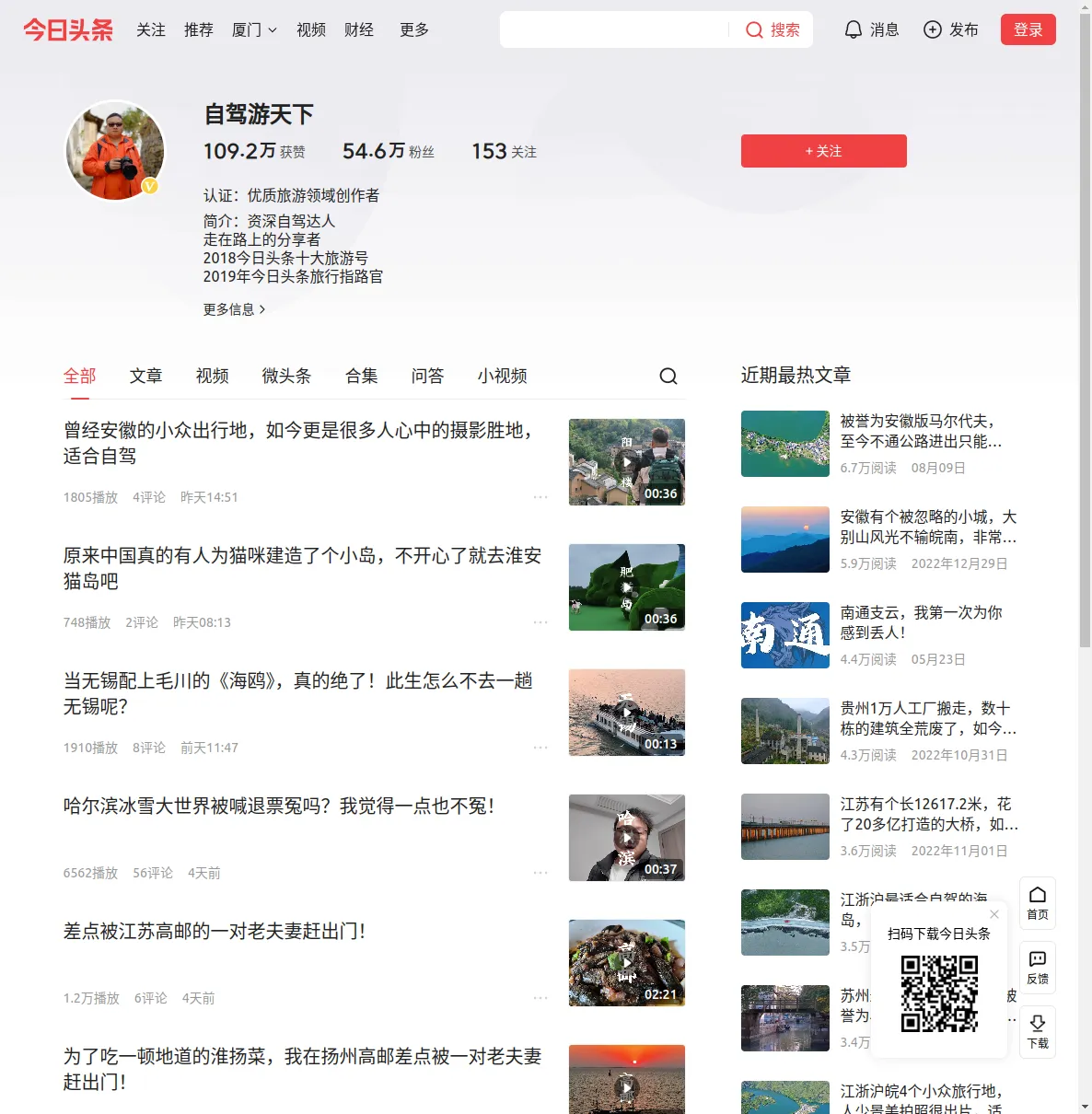This screenshot has width=1092, height=1114.
Task: Switch to the 问答 tab
Action: tap(428, 376)
